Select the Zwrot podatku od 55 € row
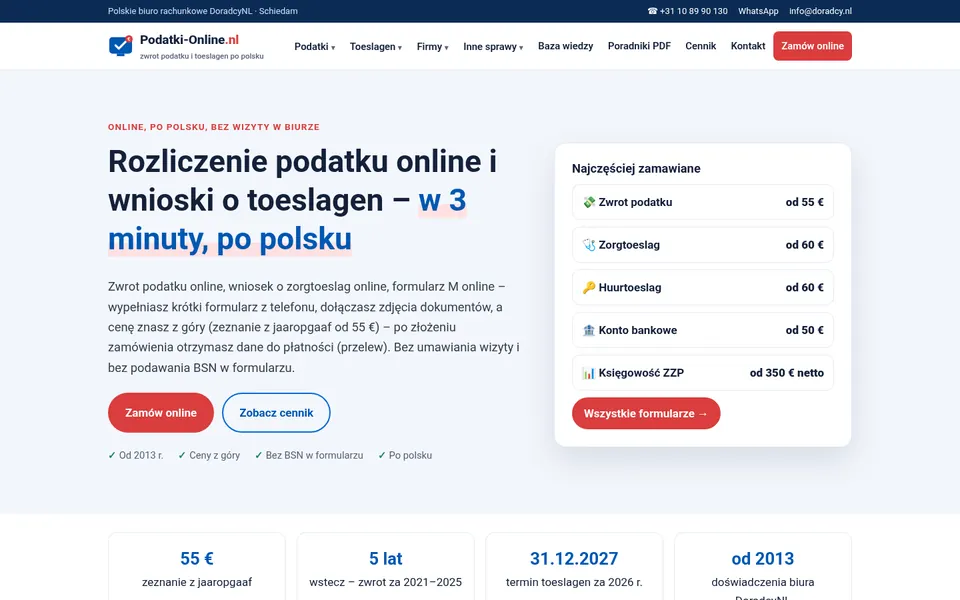Viewport: 960px width, 600px height. pyautogui.click(x=703, y=202)
